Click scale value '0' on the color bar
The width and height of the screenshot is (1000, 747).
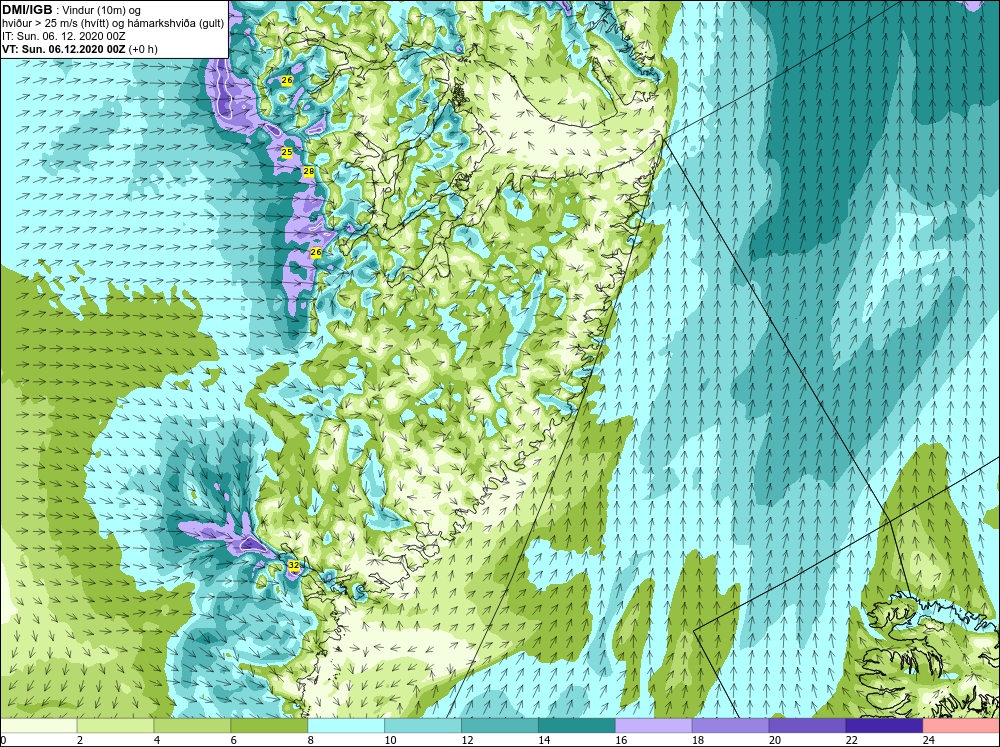[x=3, y=740]
